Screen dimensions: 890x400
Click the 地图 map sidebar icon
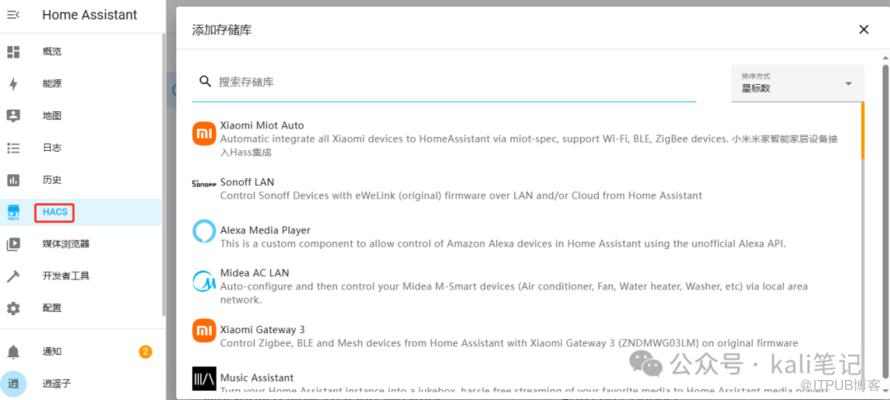[14, 116]
